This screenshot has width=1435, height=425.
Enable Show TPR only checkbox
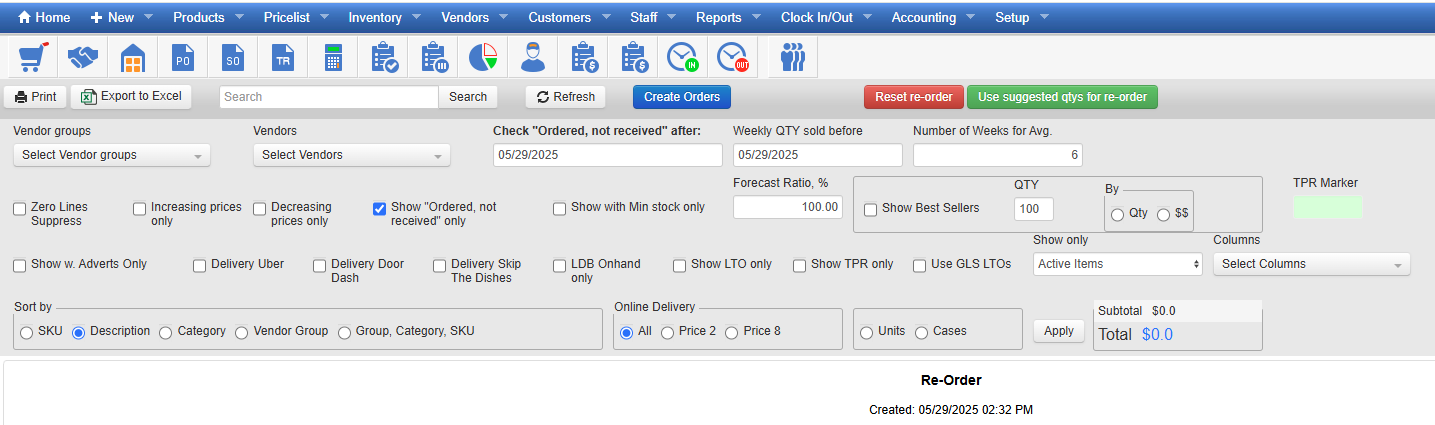[800, 266]
